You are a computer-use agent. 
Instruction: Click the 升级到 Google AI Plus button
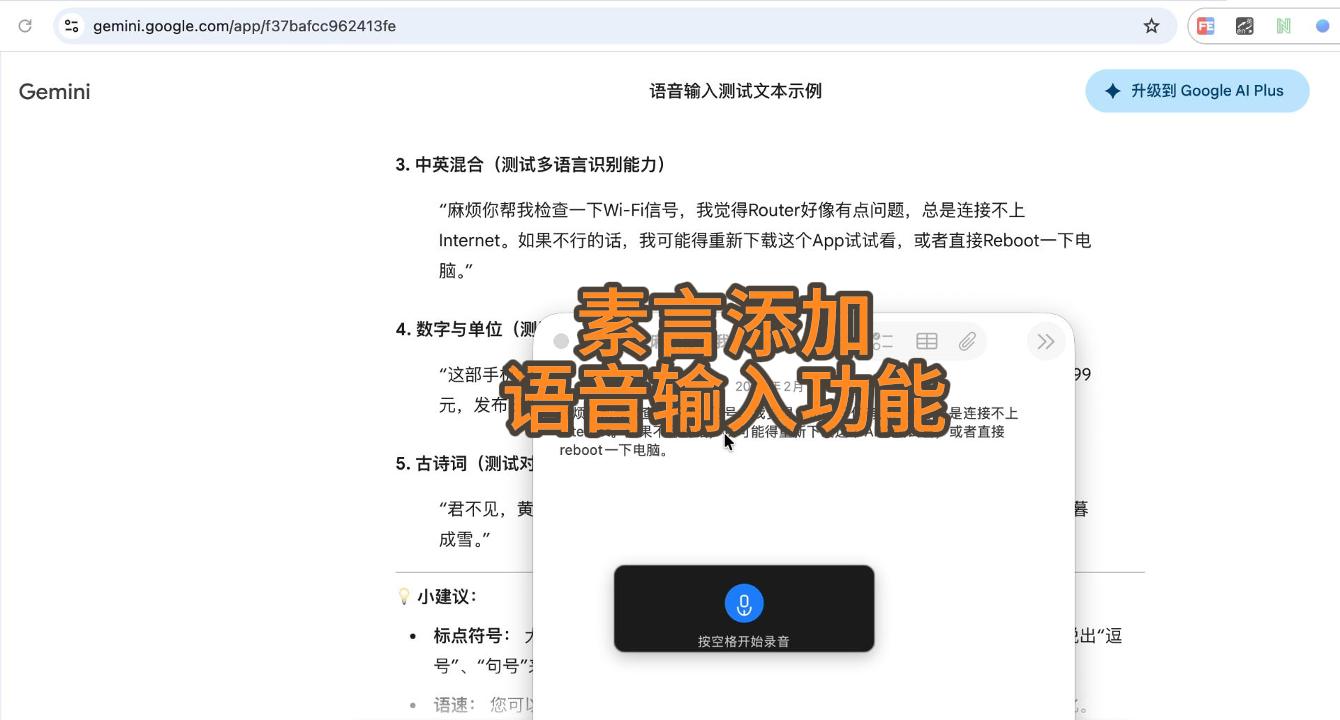point(1196,90)
